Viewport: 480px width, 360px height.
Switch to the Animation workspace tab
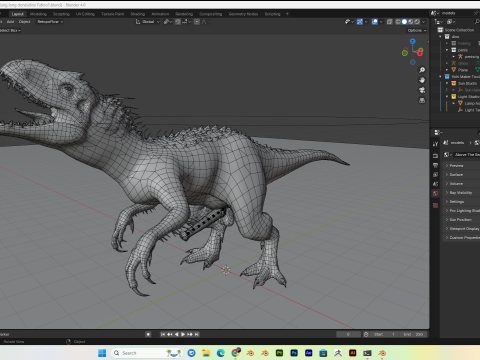coord(160,14)
